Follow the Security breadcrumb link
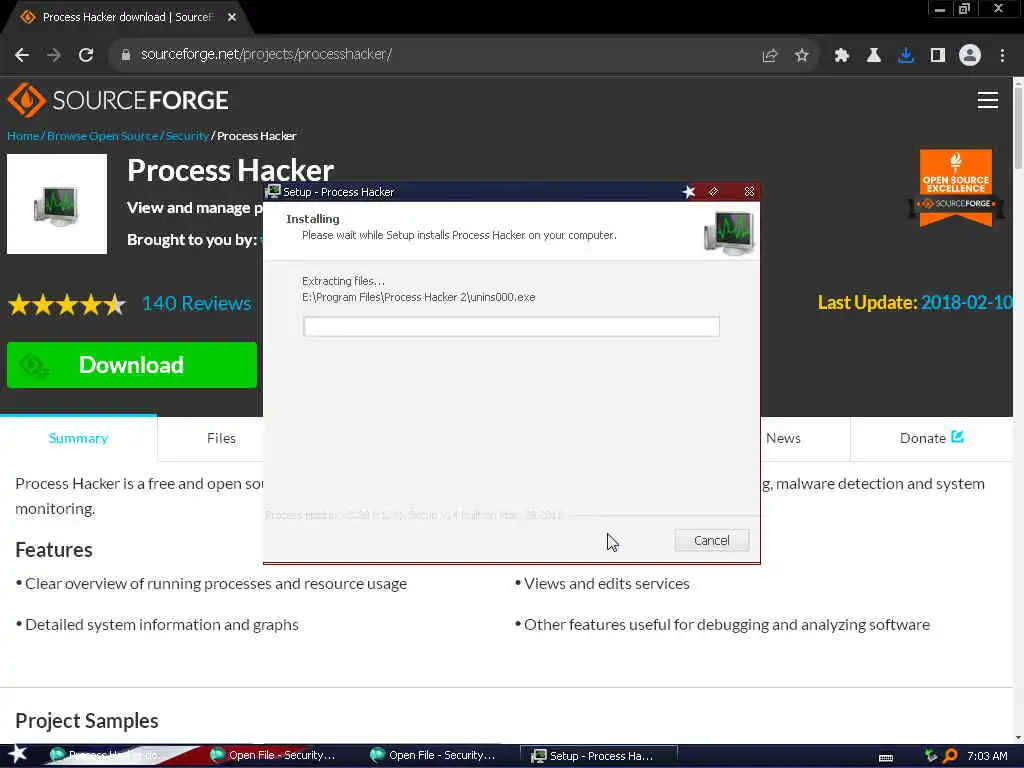Image resolution: width=1024 pixels, height=768 pixels. (x=187, y=136)
